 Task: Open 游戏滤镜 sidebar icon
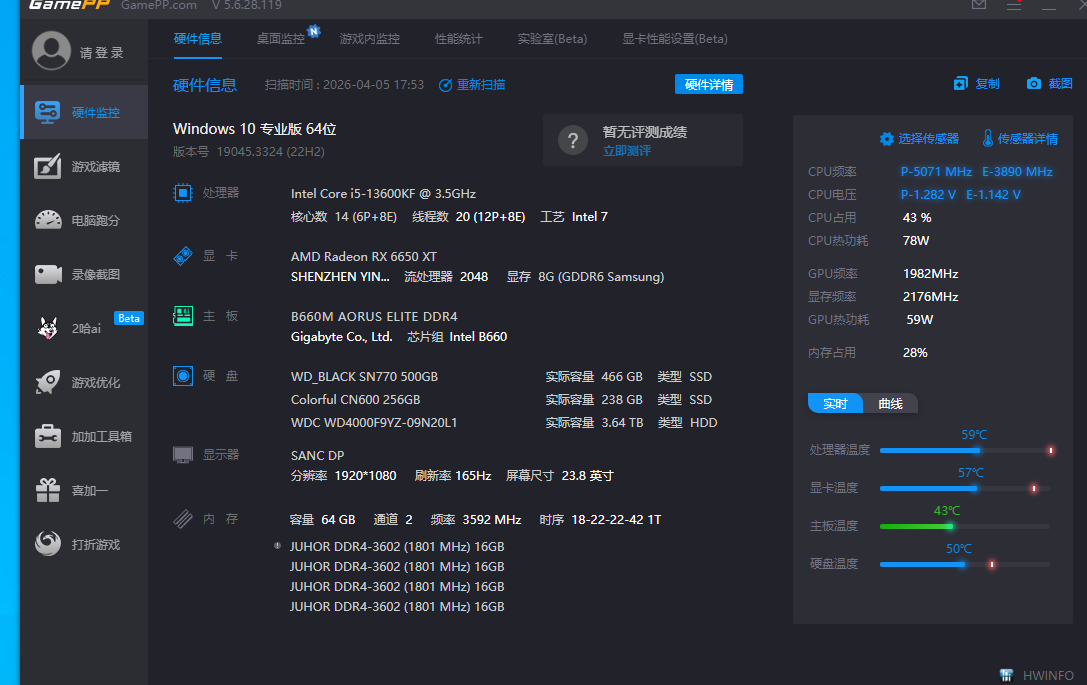coord(48,167)
